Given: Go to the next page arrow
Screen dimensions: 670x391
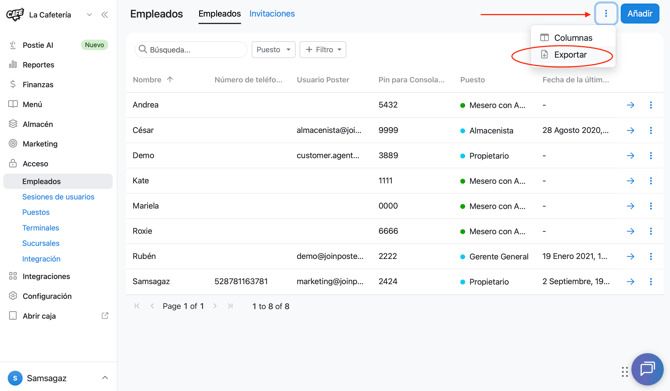Looking at the screenshot, I should point(215,306).
